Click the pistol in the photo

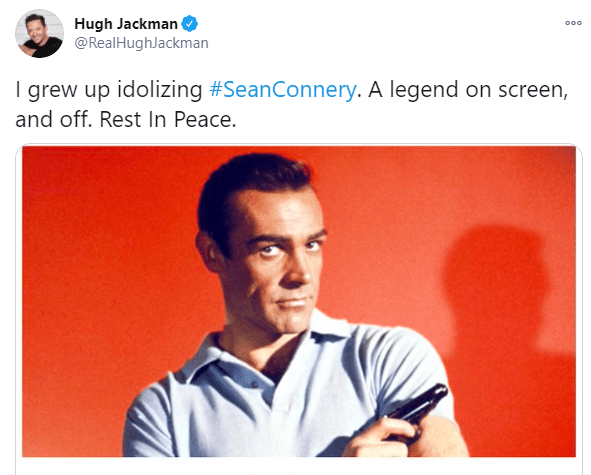(420, 406)
